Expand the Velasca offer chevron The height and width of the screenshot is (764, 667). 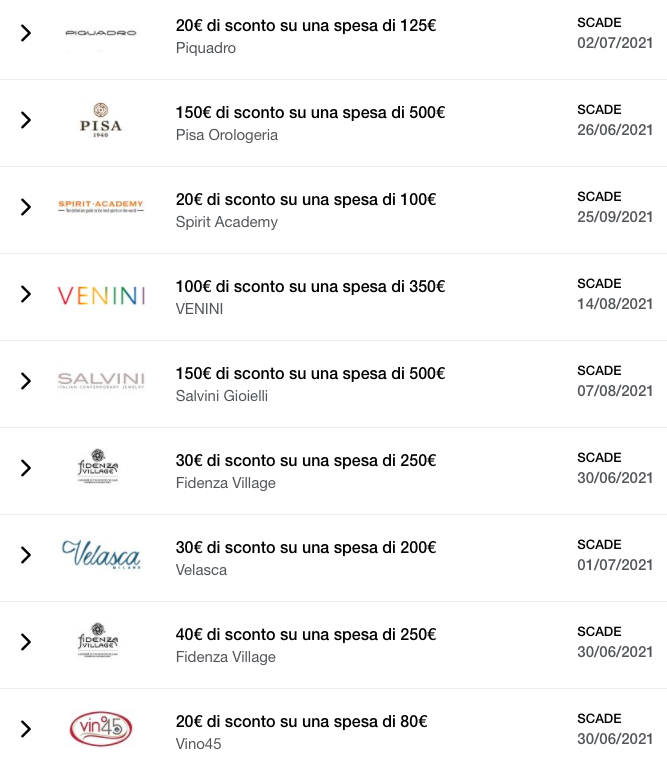[x=26, y=555]
